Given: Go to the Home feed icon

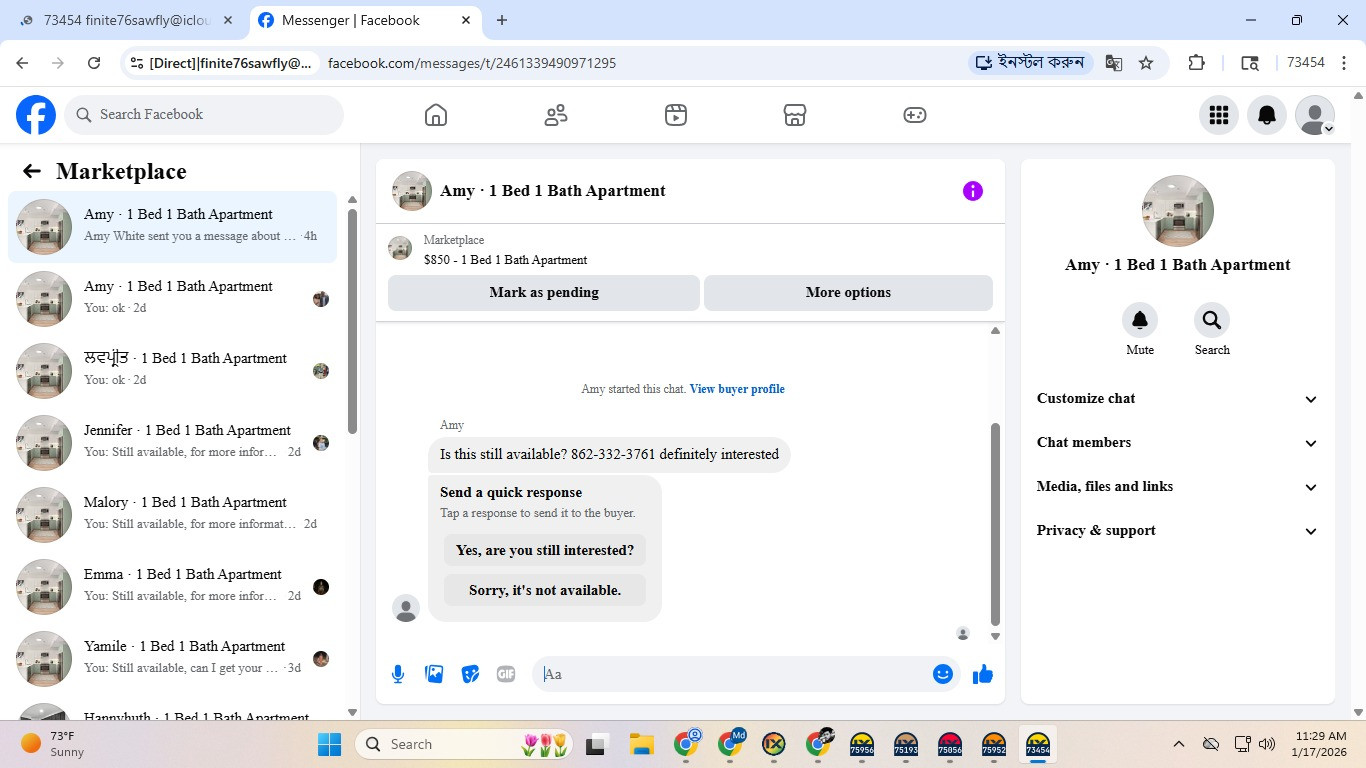Looking at the screenshot, I should [436, 115].
